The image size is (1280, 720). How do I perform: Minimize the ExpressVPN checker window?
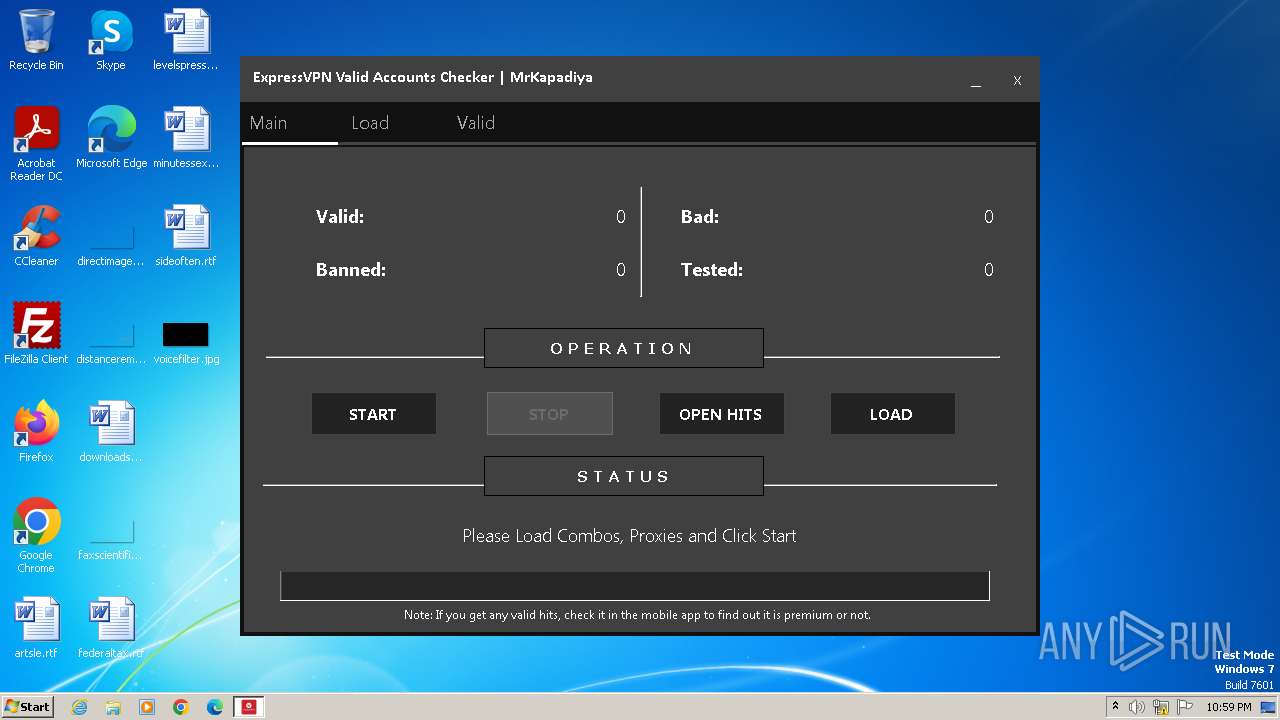pos(976,82)
